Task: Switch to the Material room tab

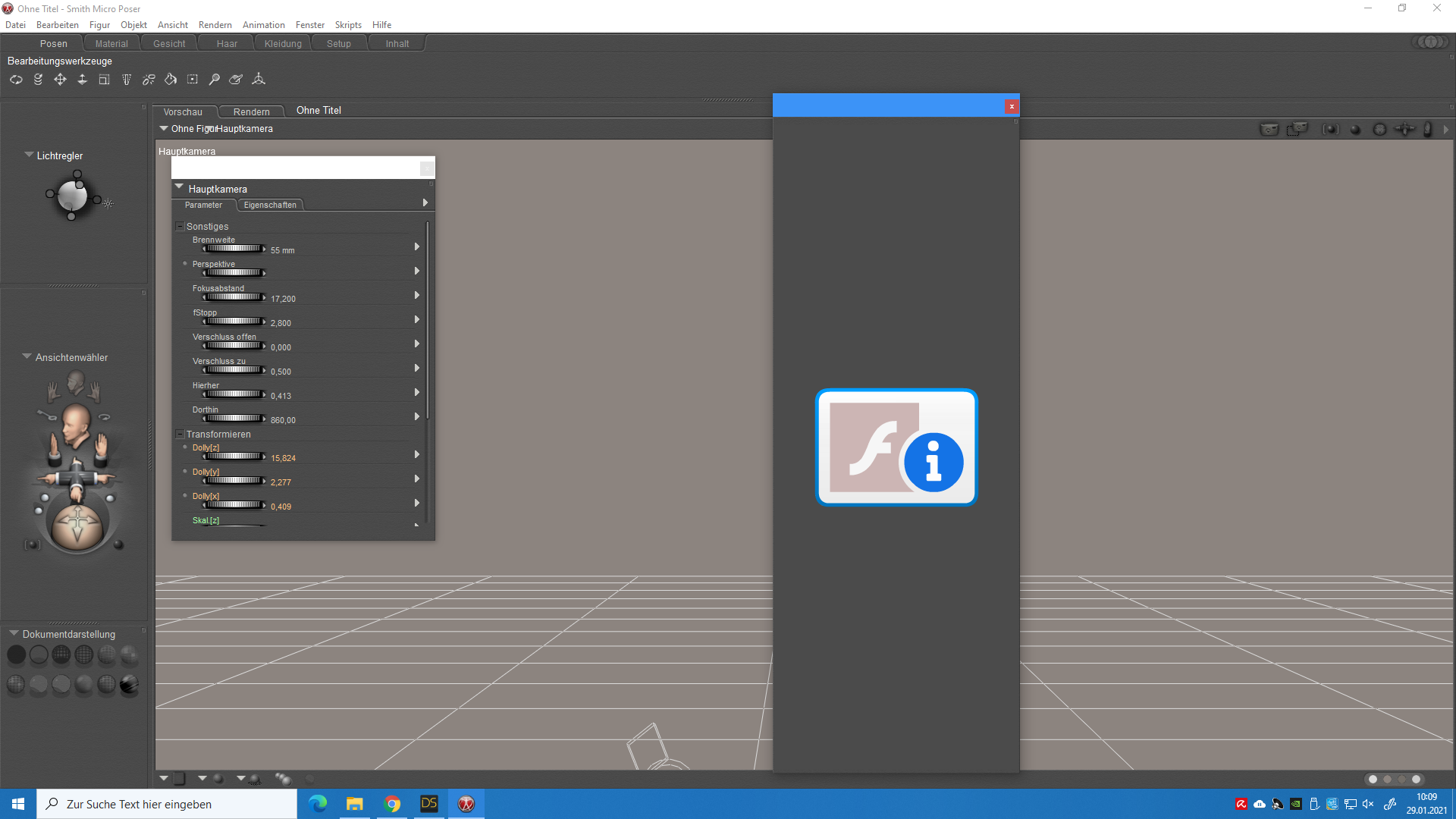Action: pyautogui.click(x=111, y=44)
